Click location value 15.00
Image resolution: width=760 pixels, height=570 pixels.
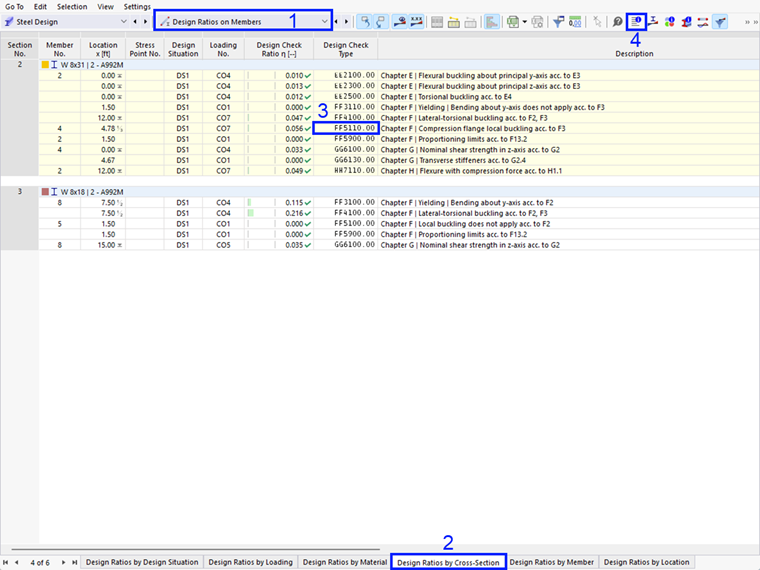pos(106,245)
